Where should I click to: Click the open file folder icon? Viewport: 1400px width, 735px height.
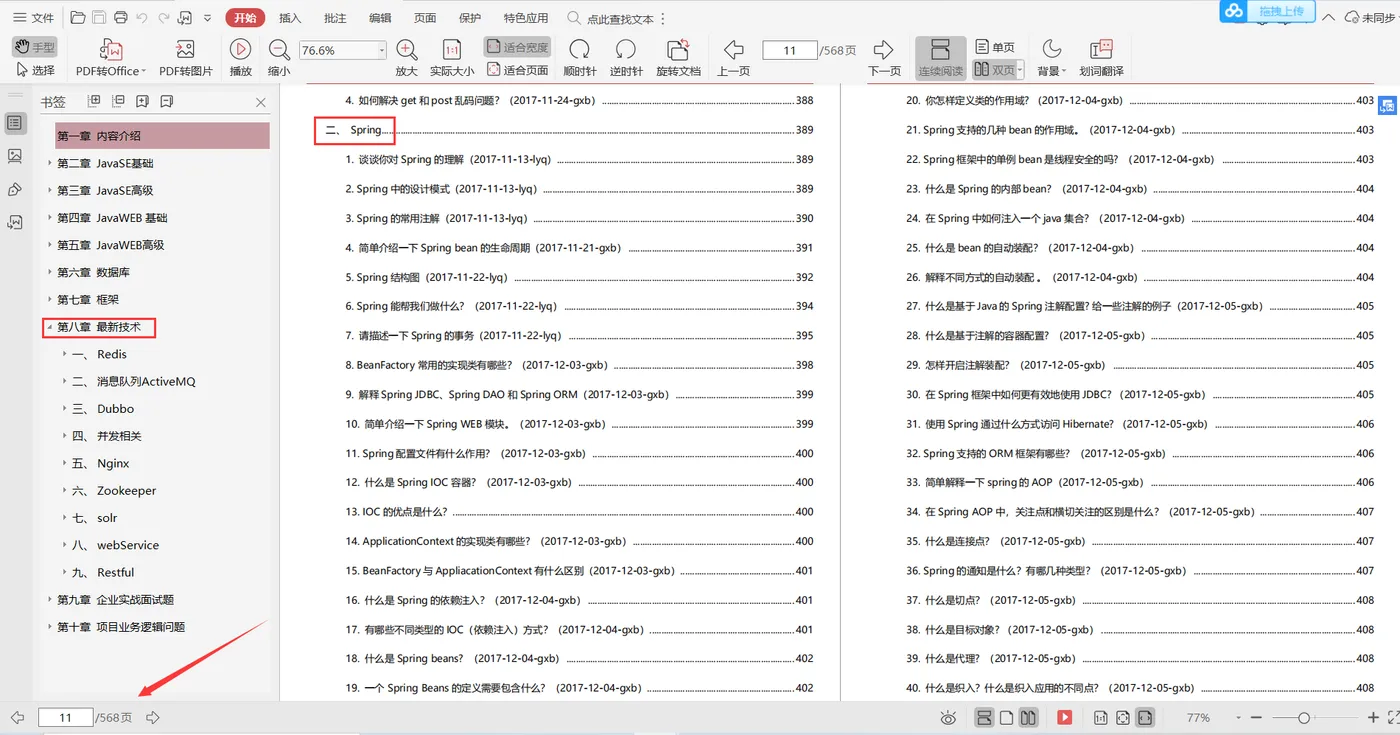[79, 18]
